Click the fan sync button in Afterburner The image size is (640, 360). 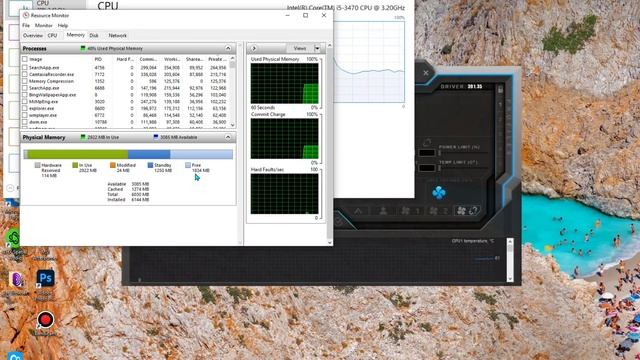[467, 211]
